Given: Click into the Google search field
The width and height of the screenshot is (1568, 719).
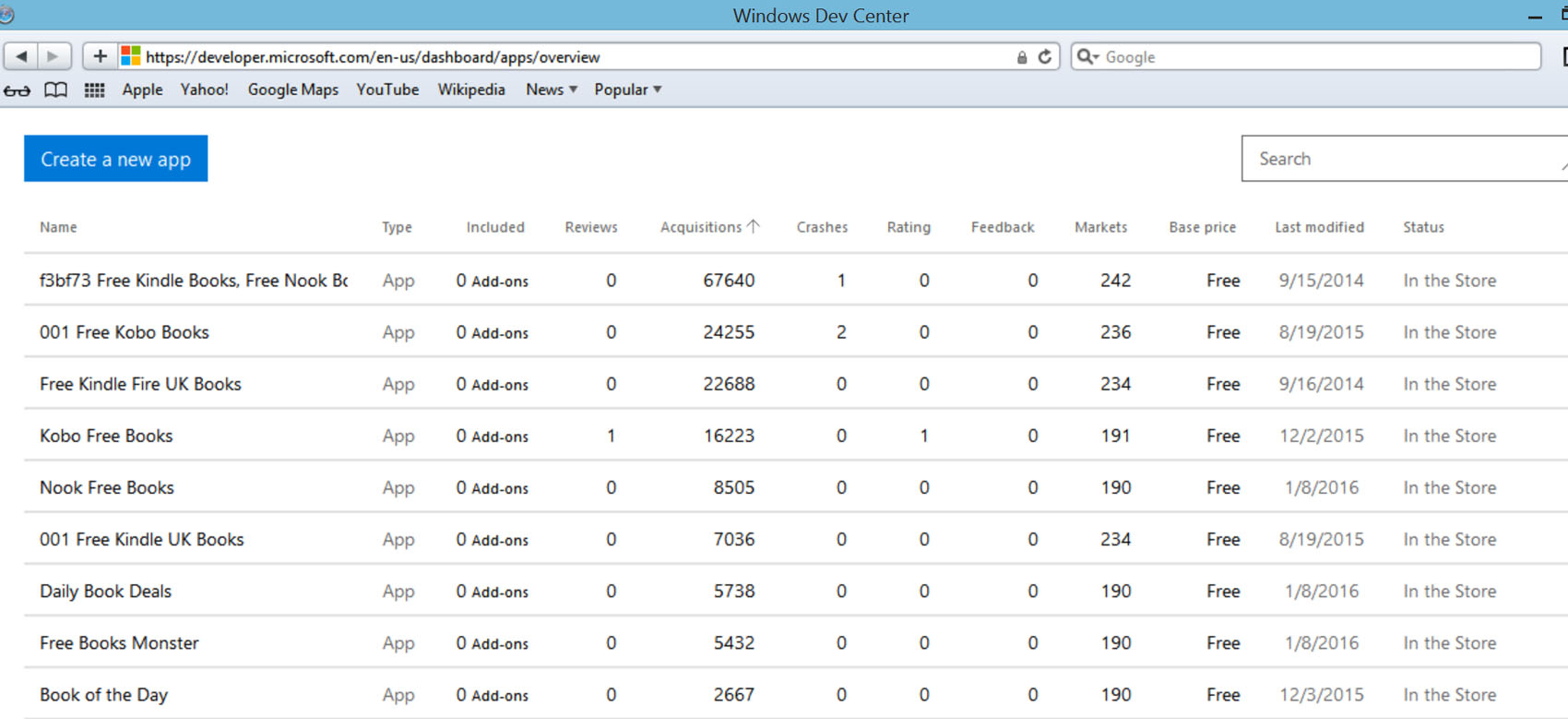Looking at the screenshot, I should (1305, 56).
